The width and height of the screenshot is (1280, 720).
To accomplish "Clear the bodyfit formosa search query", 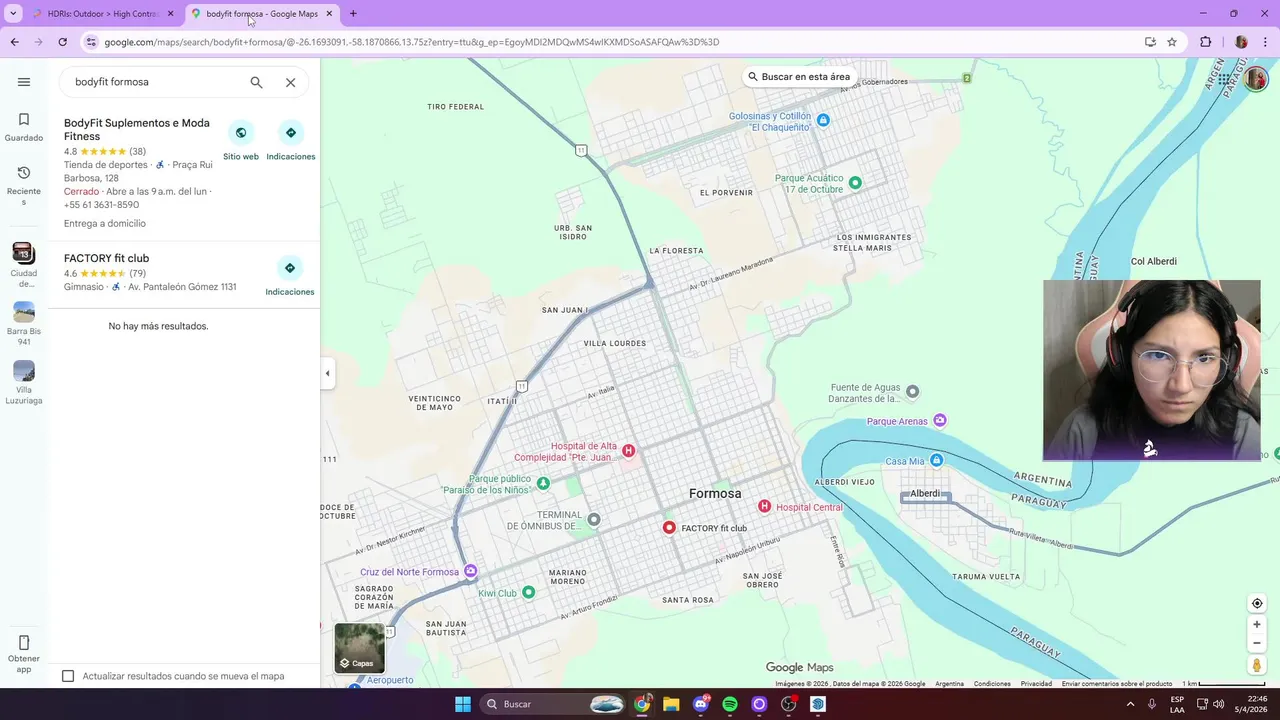I will click(290, 82).
